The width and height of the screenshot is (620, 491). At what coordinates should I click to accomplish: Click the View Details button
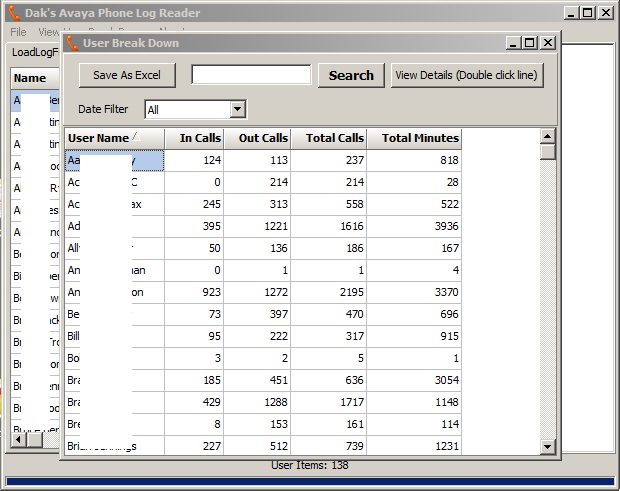click(466, 75)
